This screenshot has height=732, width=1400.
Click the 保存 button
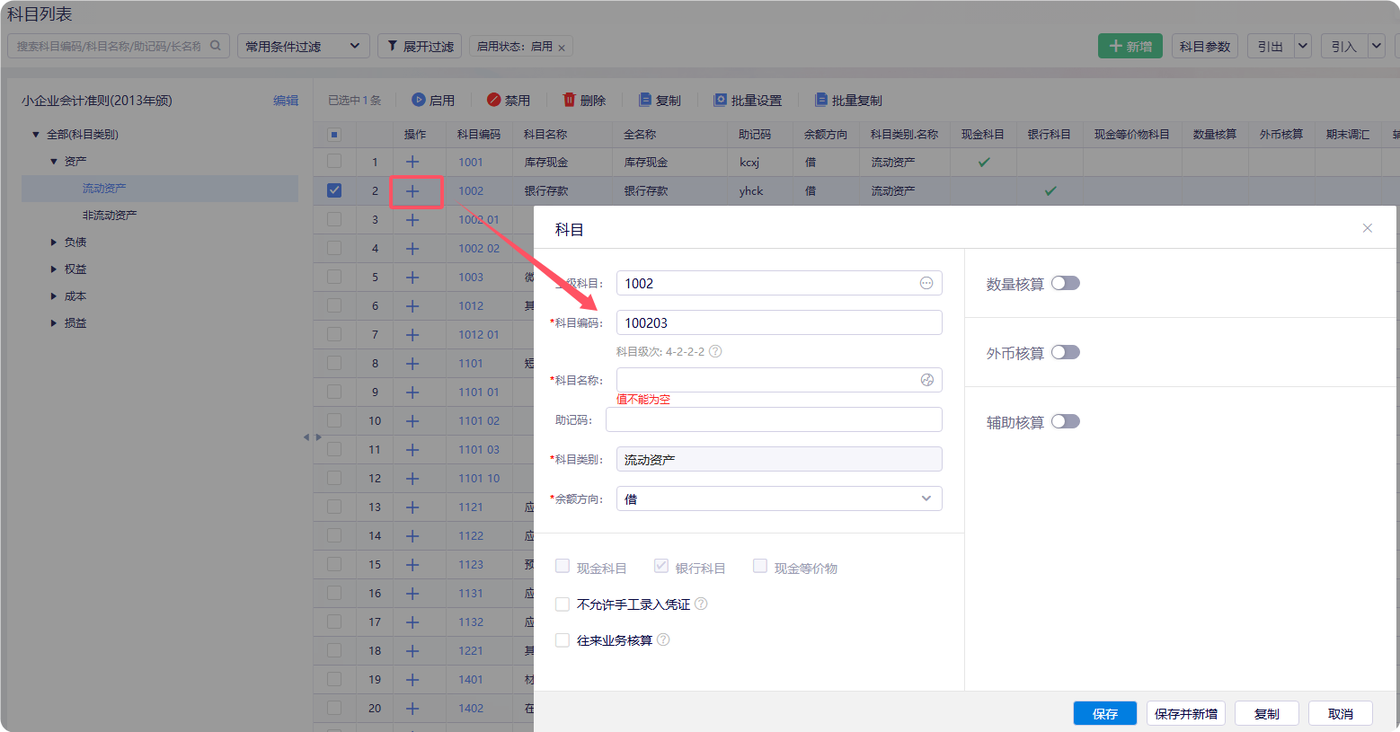tap(1105, 713)
